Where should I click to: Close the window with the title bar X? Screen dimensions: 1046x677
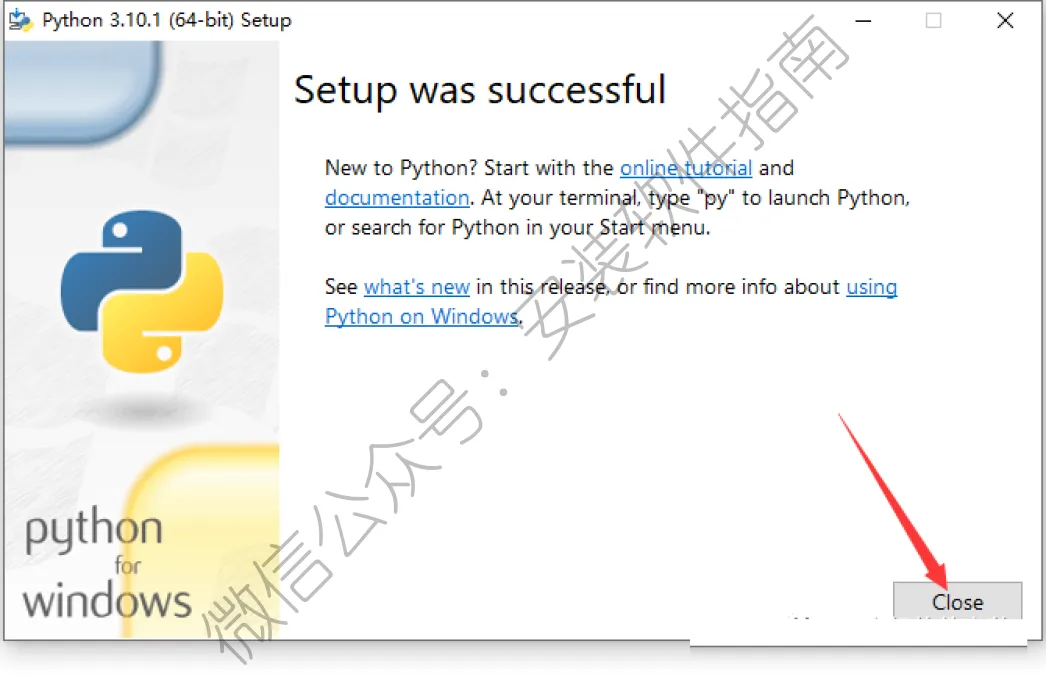click(x=1005, y=21)
